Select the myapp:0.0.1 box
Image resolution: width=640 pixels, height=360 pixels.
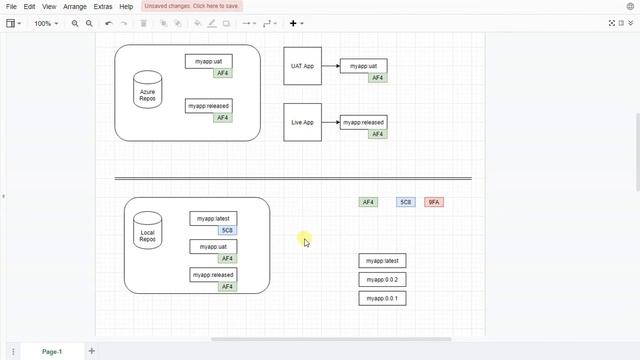[x=382, y=298]
